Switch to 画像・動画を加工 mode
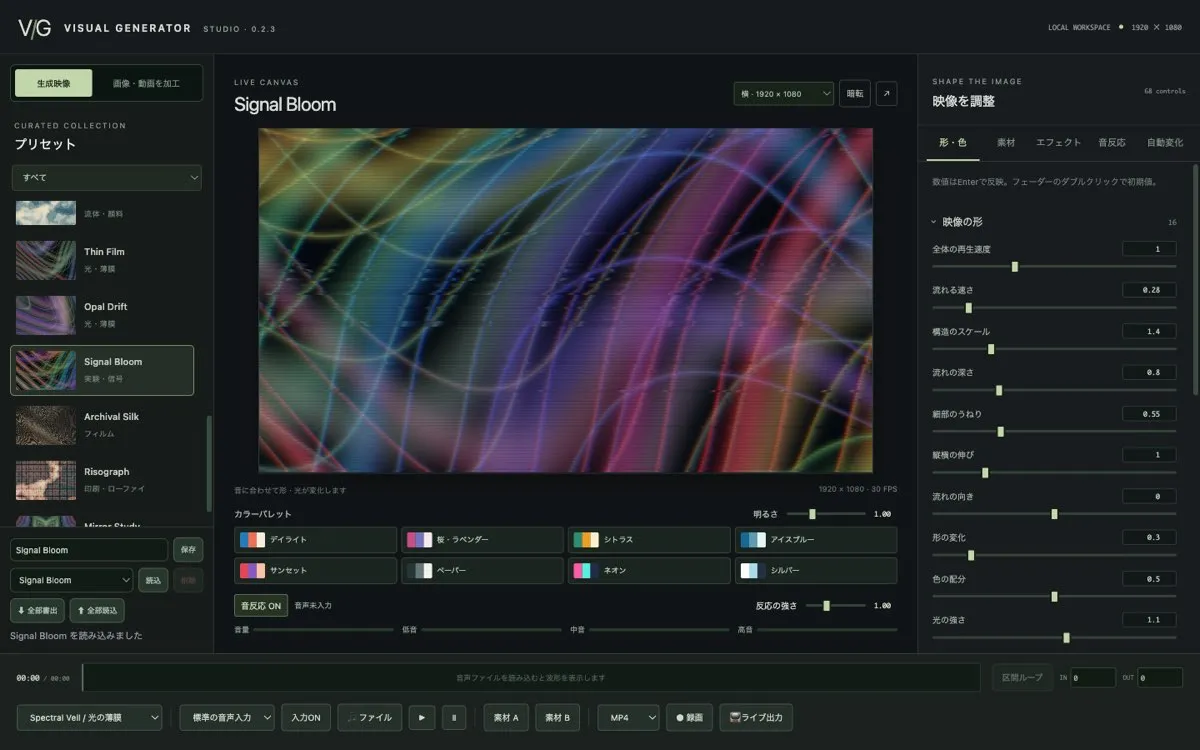Image resolution: width=1200 pixels, height=750 pixels. coord(146,83)
